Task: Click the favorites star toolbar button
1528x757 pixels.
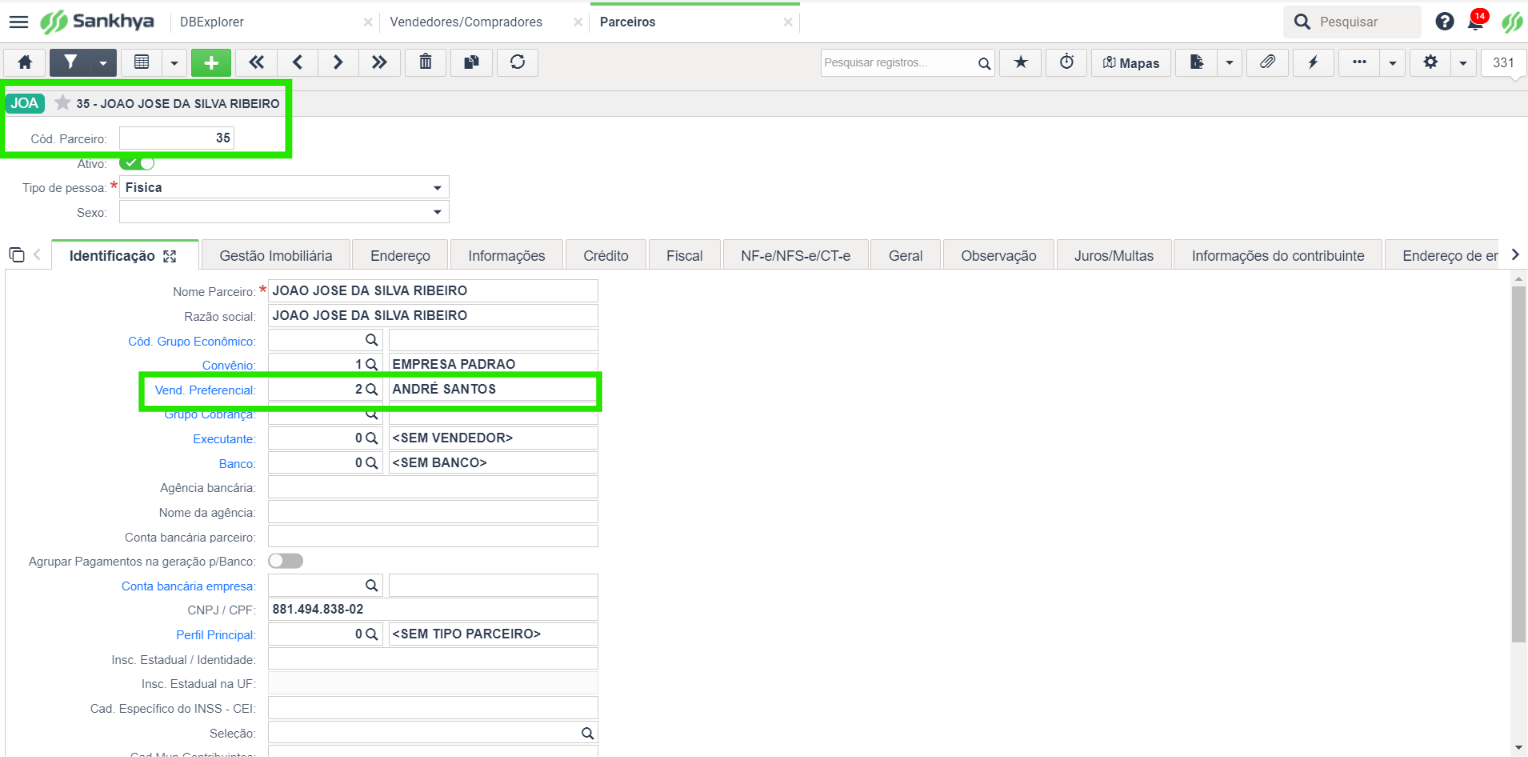Action: [1020, 62]
